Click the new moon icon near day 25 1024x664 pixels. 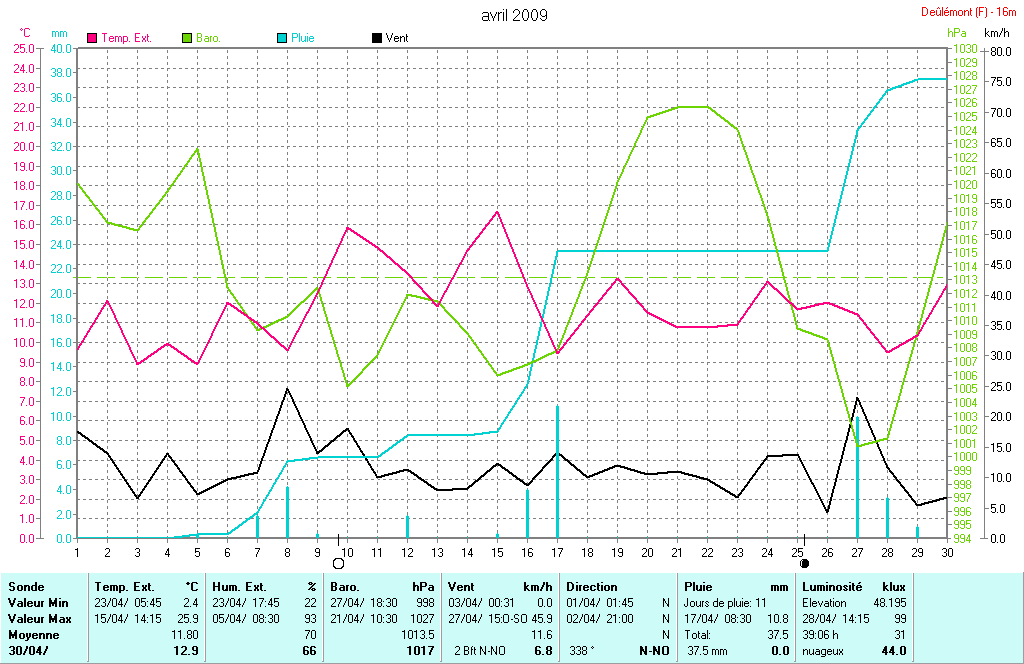tap(805, 564)
